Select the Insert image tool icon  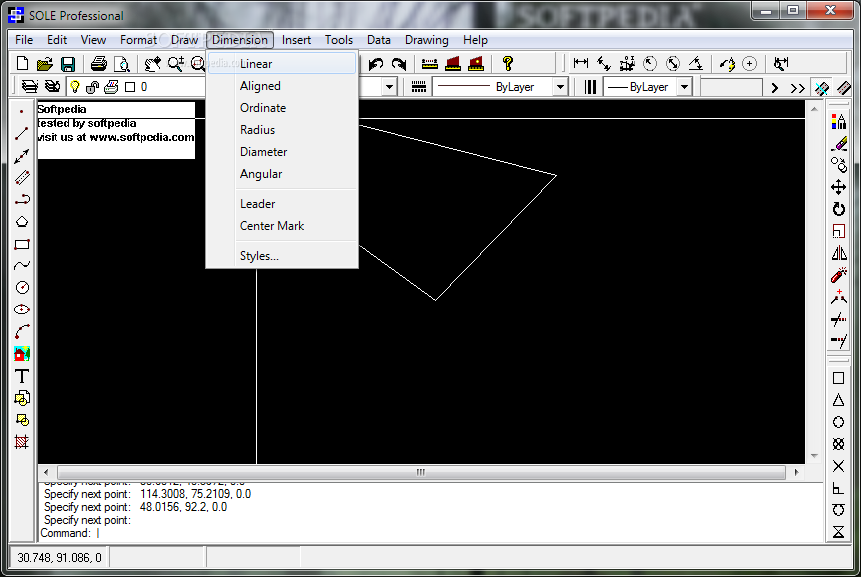coord(21,354)
